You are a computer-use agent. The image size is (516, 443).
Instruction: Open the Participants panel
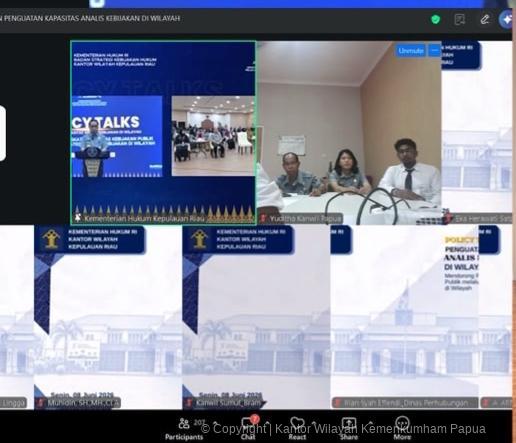tap(184, 429)
